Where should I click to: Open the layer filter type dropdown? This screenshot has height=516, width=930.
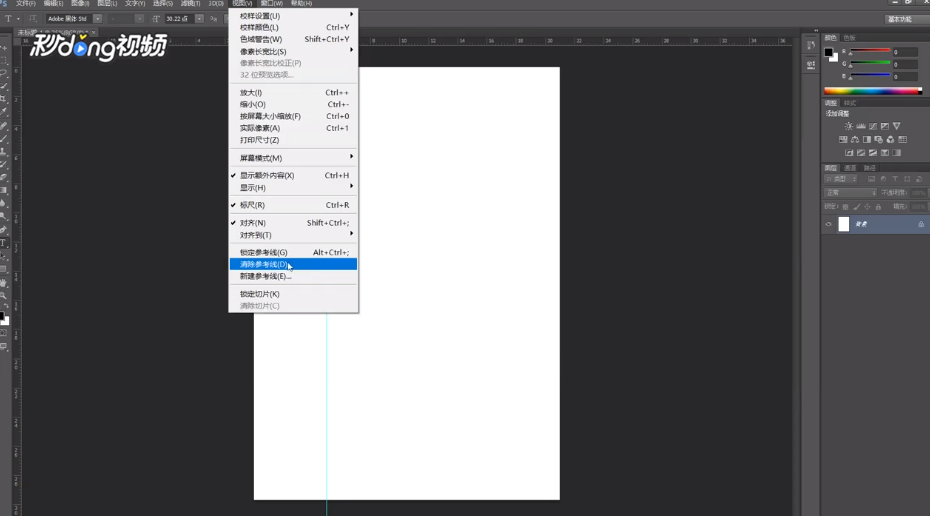pos(841,179)
